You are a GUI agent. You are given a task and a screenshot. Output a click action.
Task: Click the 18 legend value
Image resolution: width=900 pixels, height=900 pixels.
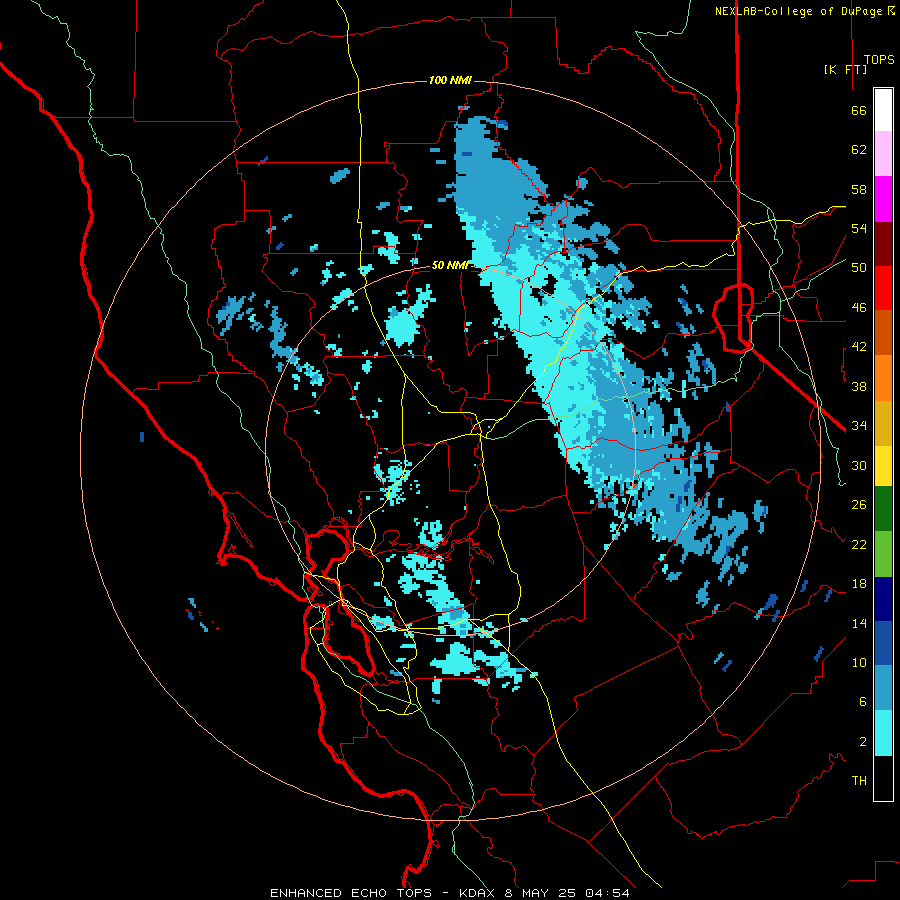pos(859,584)
